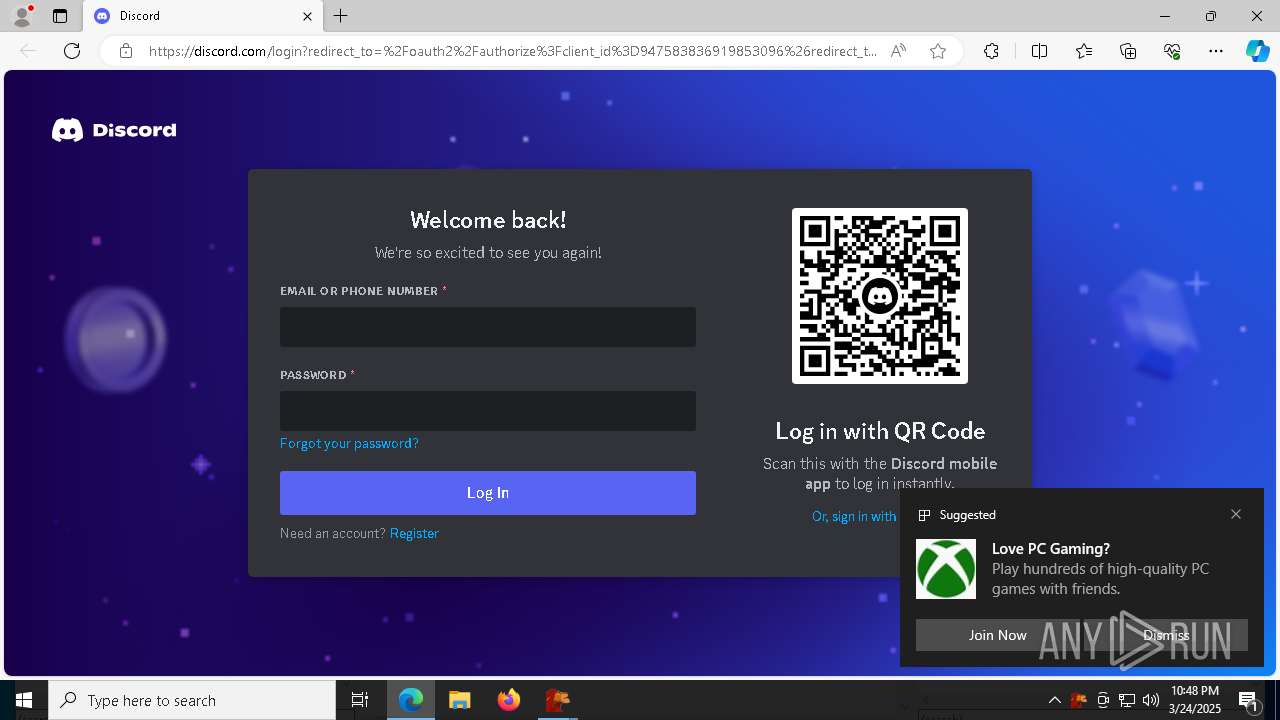Screen dimensions: 1280x720
Task: Open the volume speaker tray icon
Action: 1151,700
